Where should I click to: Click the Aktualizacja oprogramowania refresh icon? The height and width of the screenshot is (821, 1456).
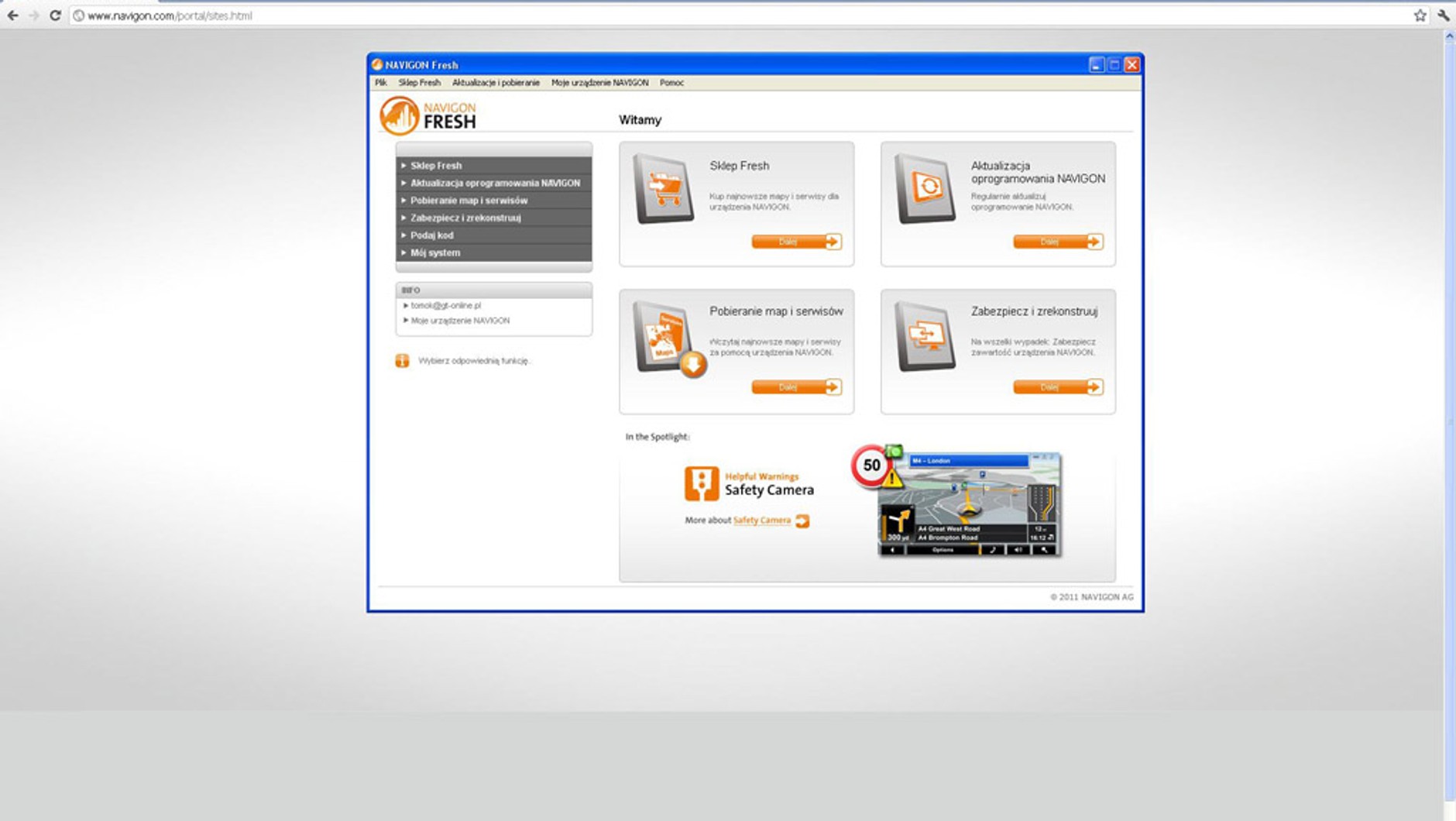(x=925, y=188)
